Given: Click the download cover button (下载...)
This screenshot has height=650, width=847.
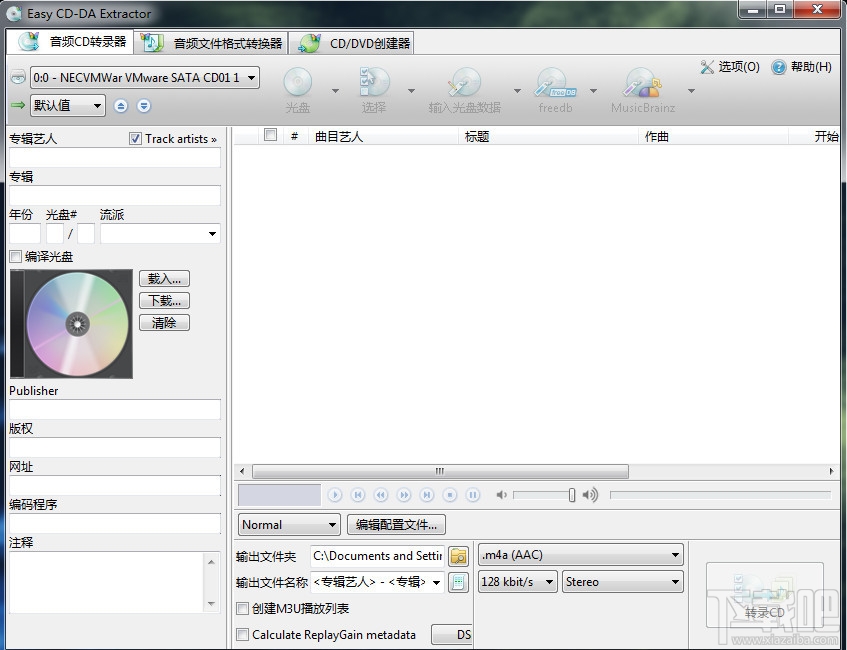Looking at the screenshot, I should (164, 300).
